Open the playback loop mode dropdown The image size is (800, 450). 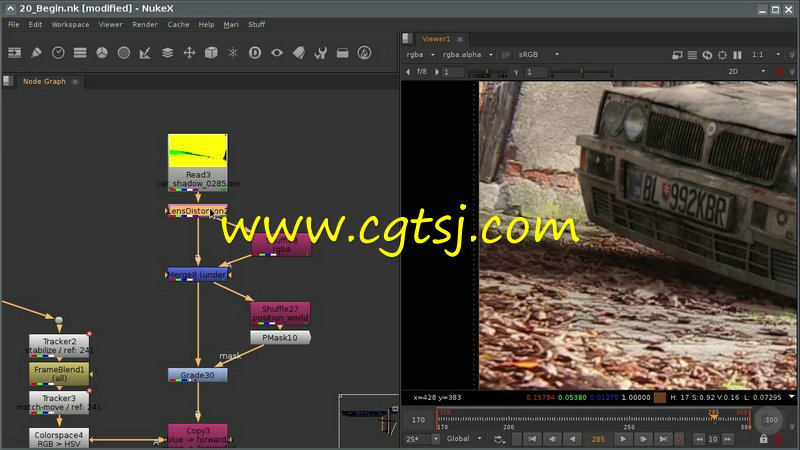tap(498, 439)
